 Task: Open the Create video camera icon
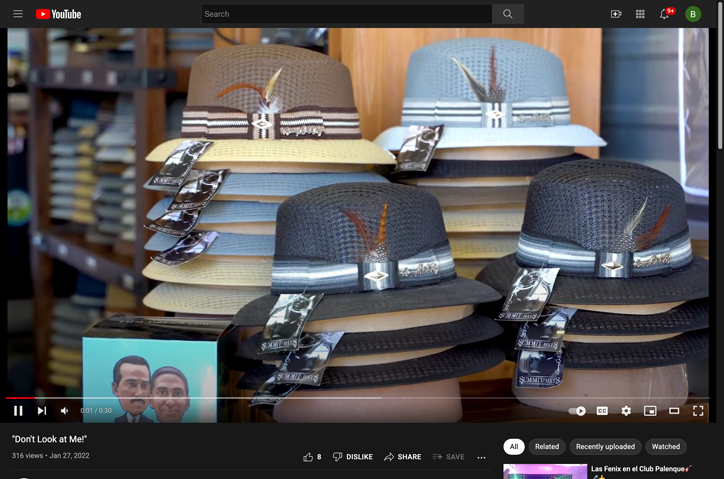(x=616, y=14)
